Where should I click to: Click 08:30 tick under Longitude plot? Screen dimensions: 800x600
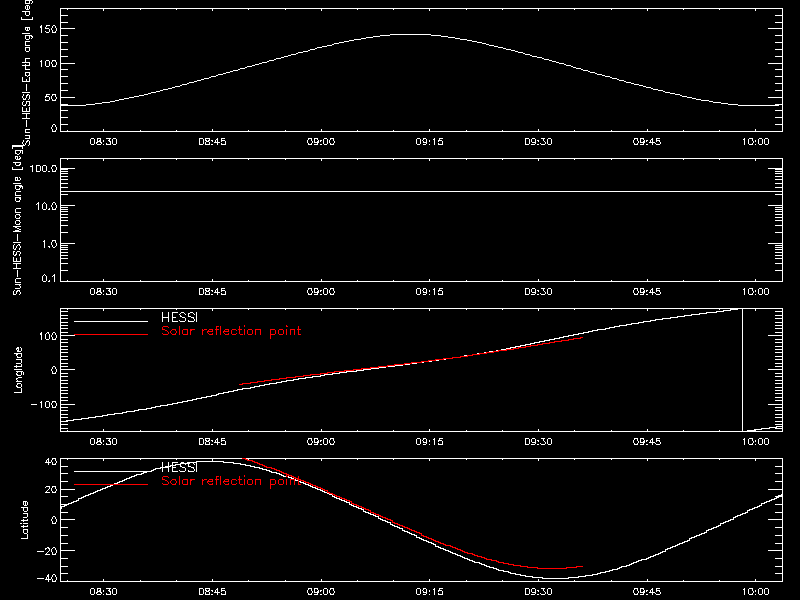pos(104,442)
